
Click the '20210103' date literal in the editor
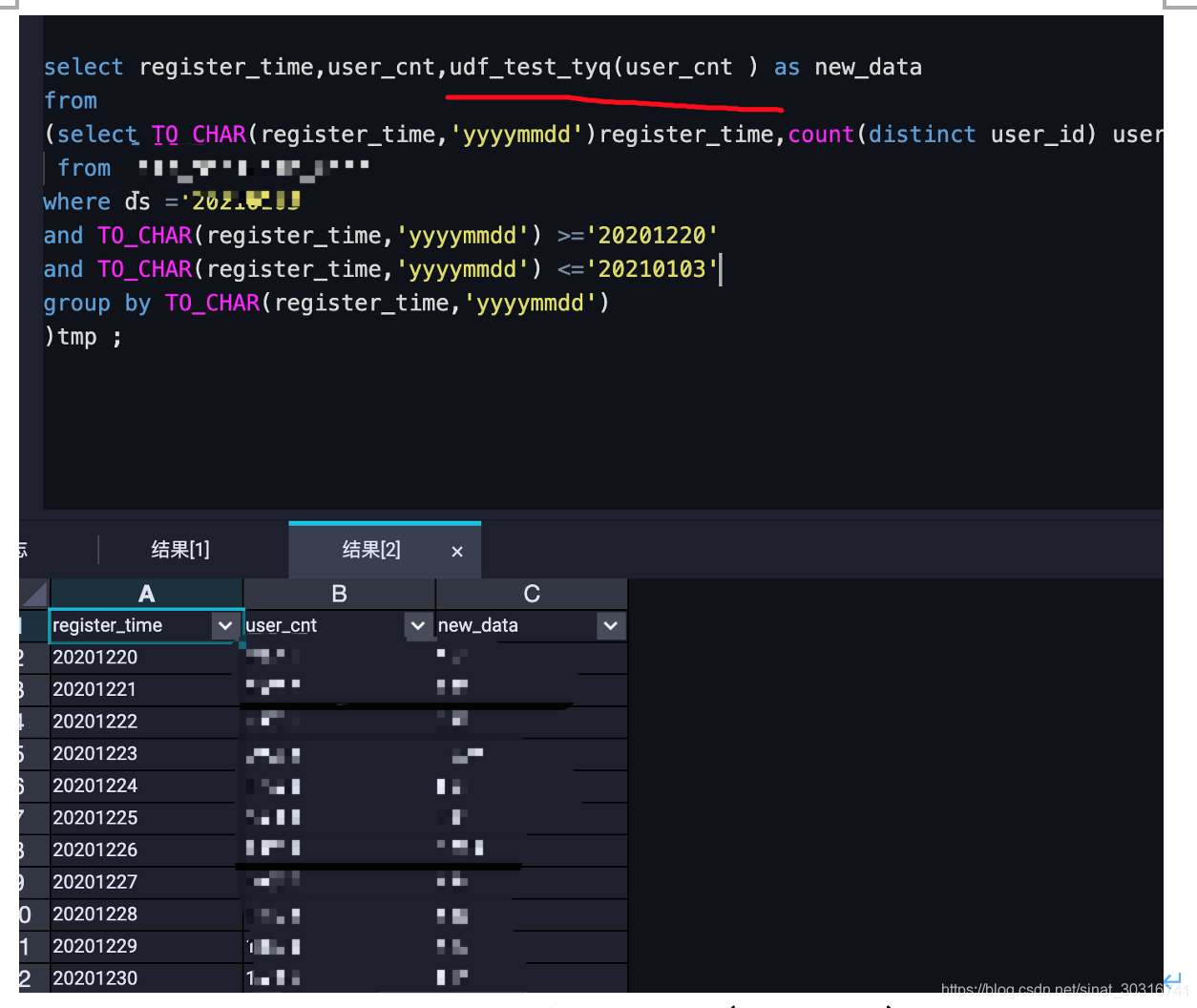coord(652,269)
